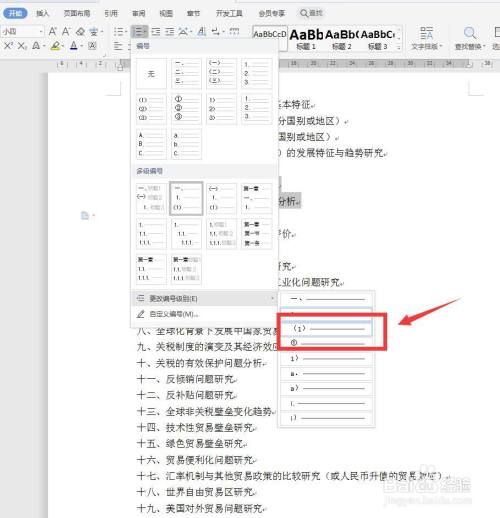This screenshot has width=500, height=518.
Task: Choose the a) level in level submenu
Action: click(326, 388)
